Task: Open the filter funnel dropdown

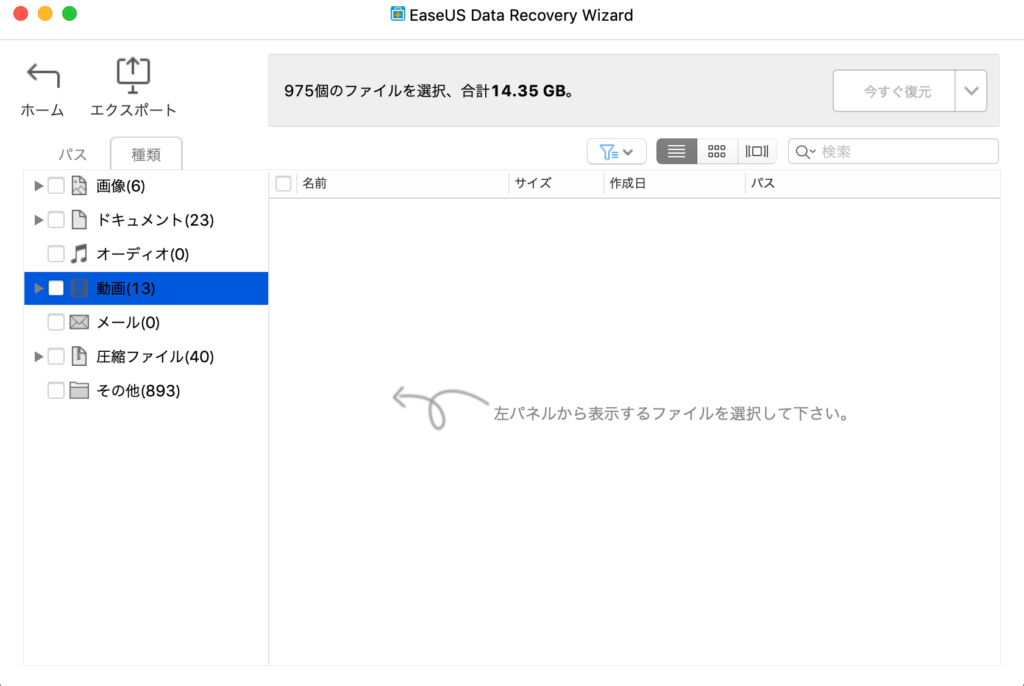Action: (x=616, y=152)
